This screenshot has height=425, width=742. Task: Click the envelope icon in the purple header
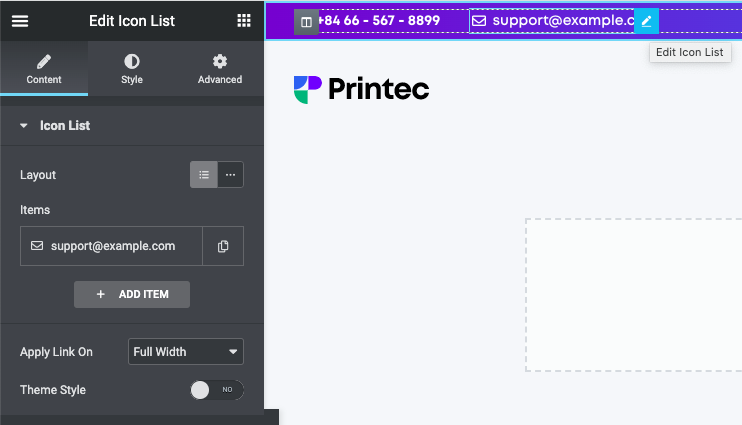tap(479, 21)
